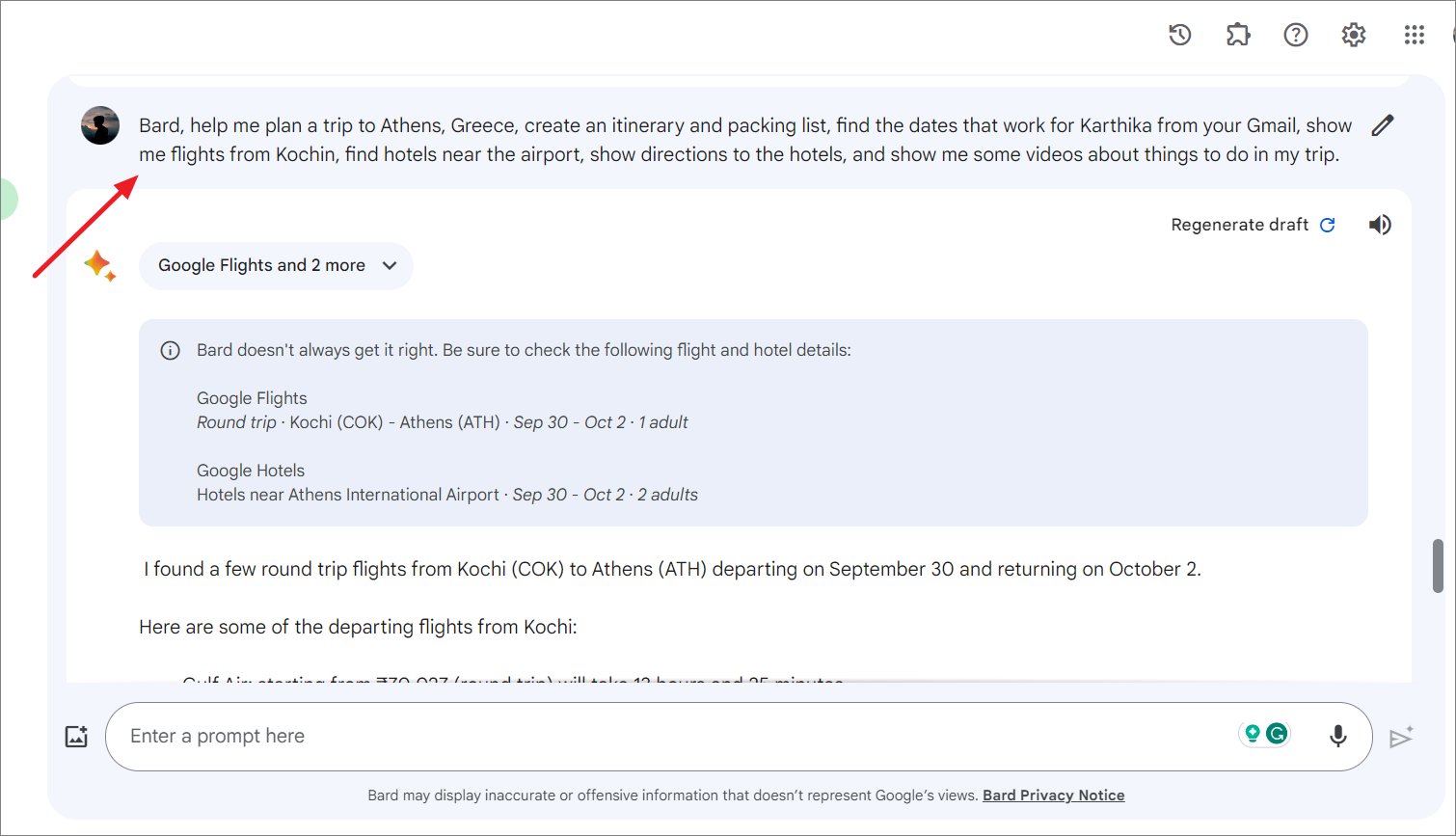The image size is (1456, 836).
Task: Click the Enter a prompt here field
Action: tap(739, 737)
